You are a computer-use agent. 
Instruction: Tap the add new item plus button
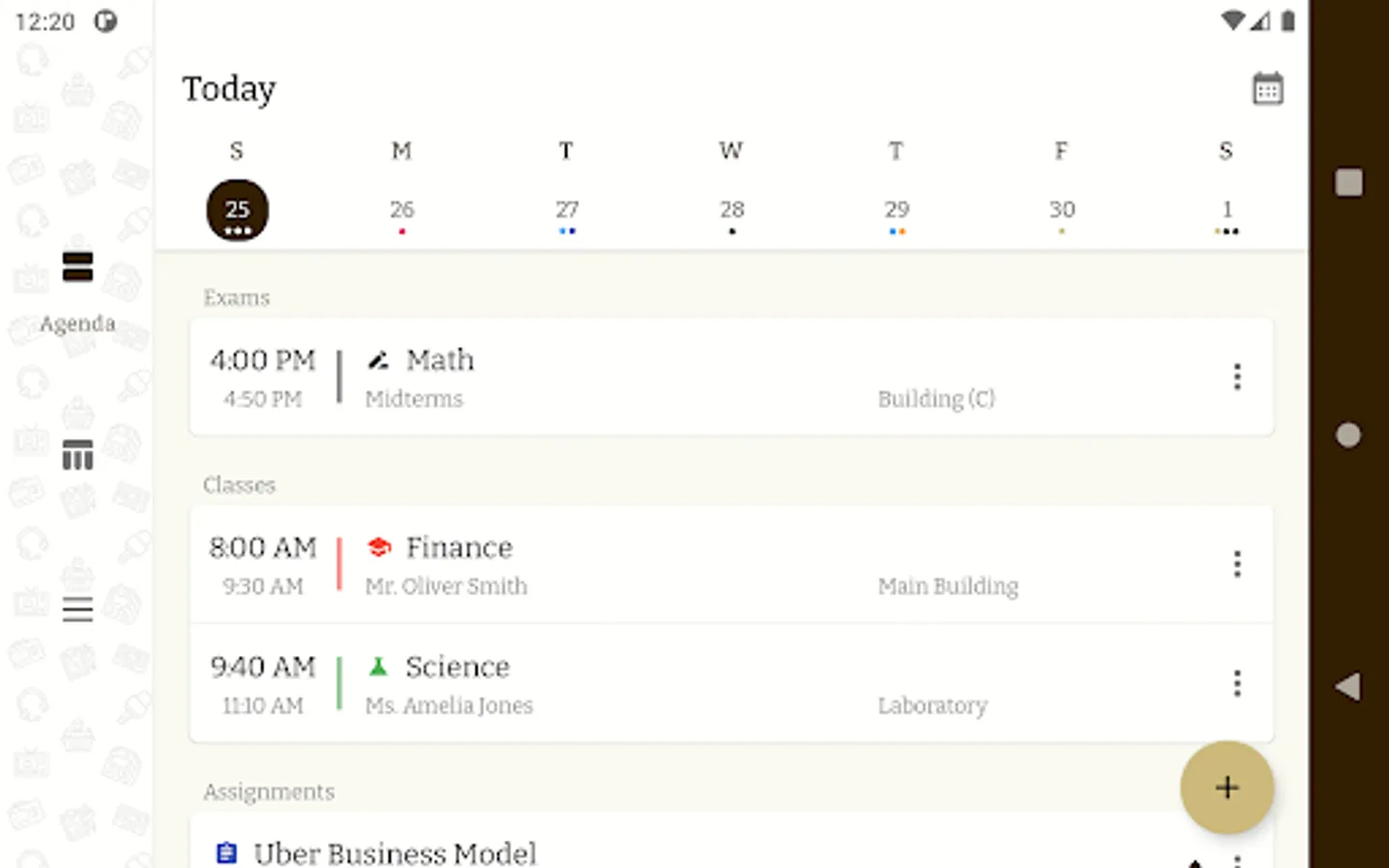1226,787
